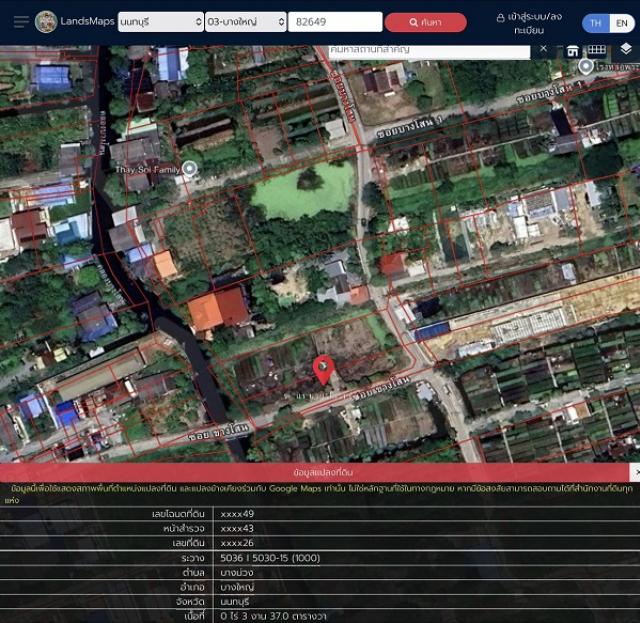640x623 pixels.
Task: Expand the province dropdown showing นนทบุรี
Action: coord(160,22)
